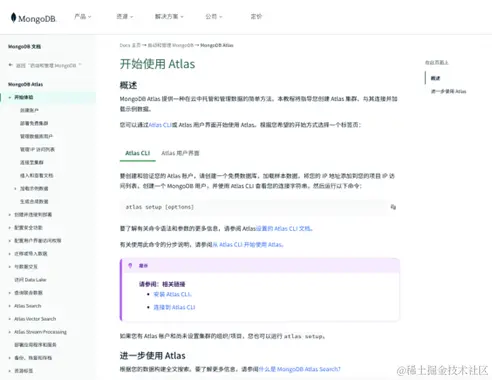Open Docs 主页 breadcrumb

click(x=130, y=45)
